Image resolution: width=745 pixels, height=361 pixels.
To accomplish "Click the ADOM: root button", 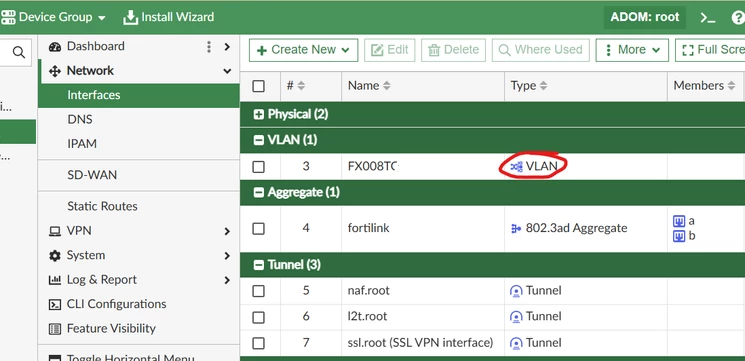I will 645,18.
